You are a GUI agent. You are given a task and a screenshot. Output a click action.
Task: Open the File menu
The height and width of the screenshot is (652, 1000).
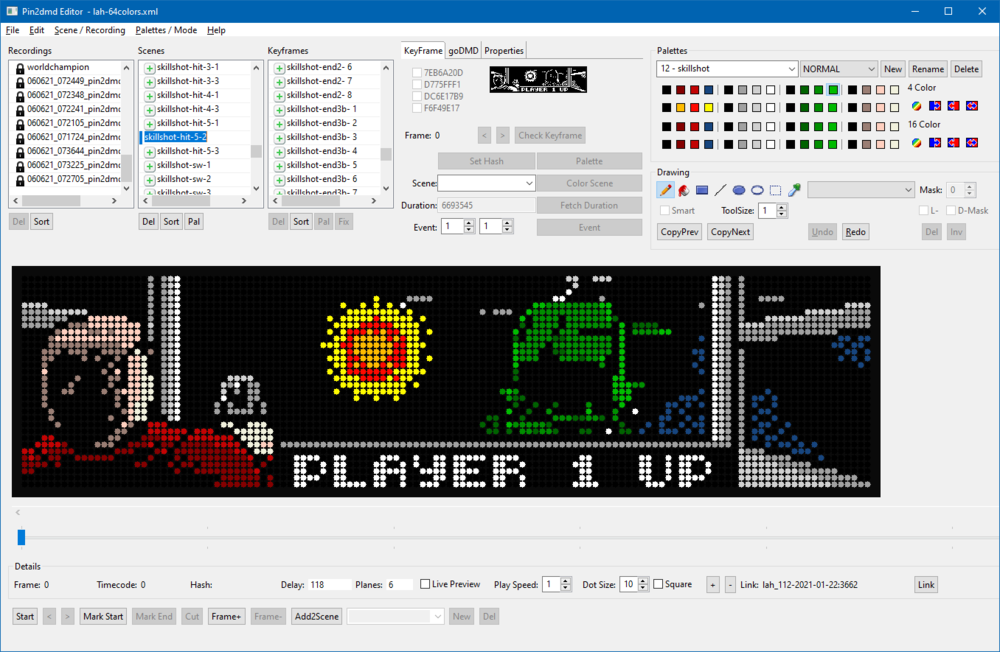tap(12, 30)
